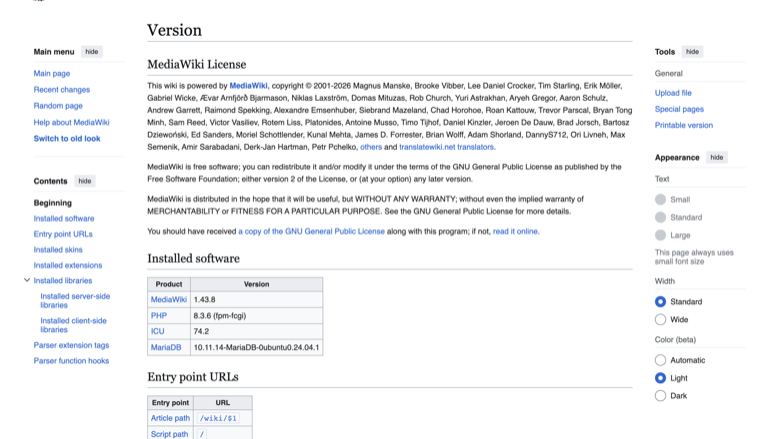Hide the Appearance panel
This screenshot has height=439, width=780.
tap(716, 158)
